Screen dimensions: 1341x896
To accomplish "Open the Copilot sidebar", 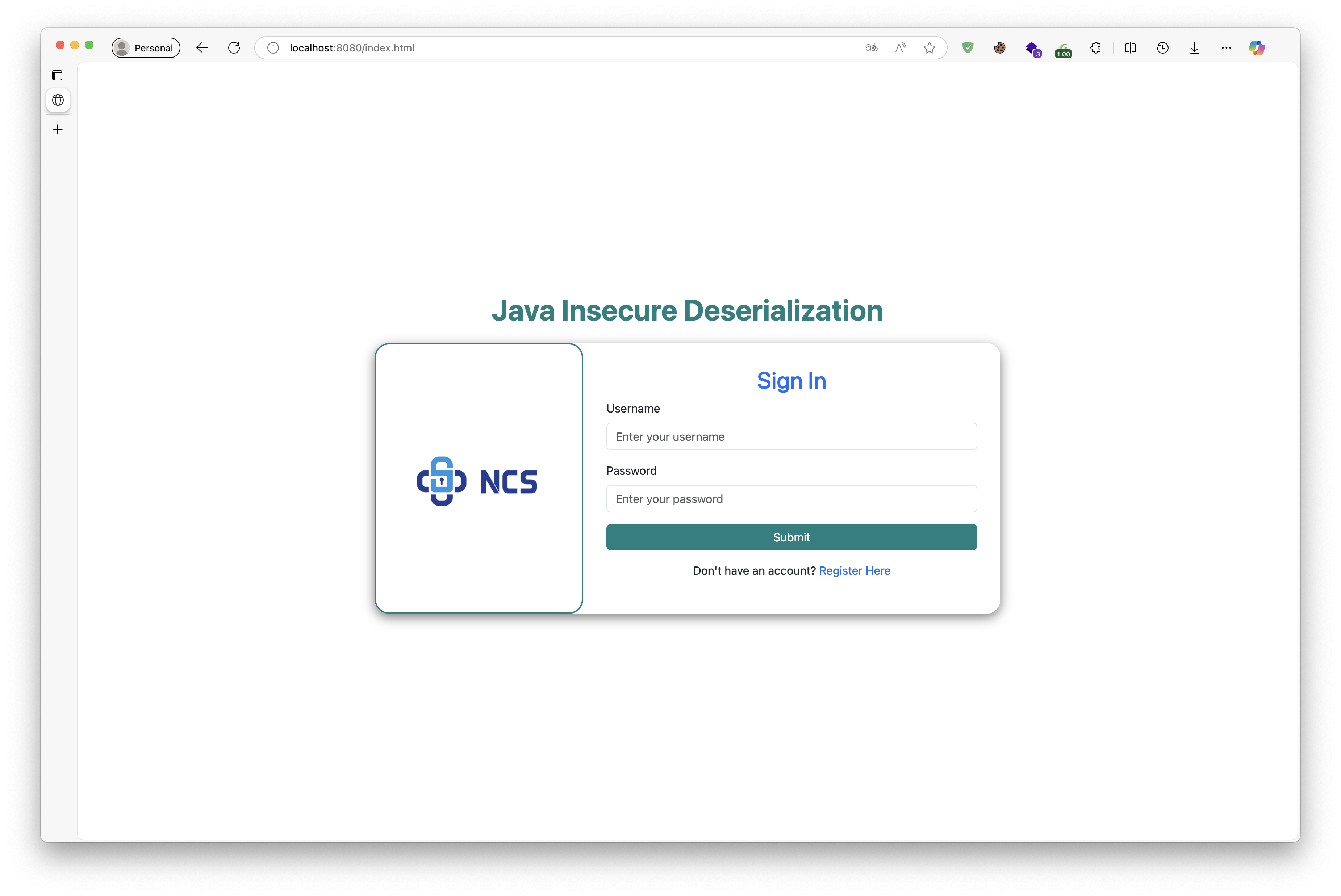I will pos(1257,47).
